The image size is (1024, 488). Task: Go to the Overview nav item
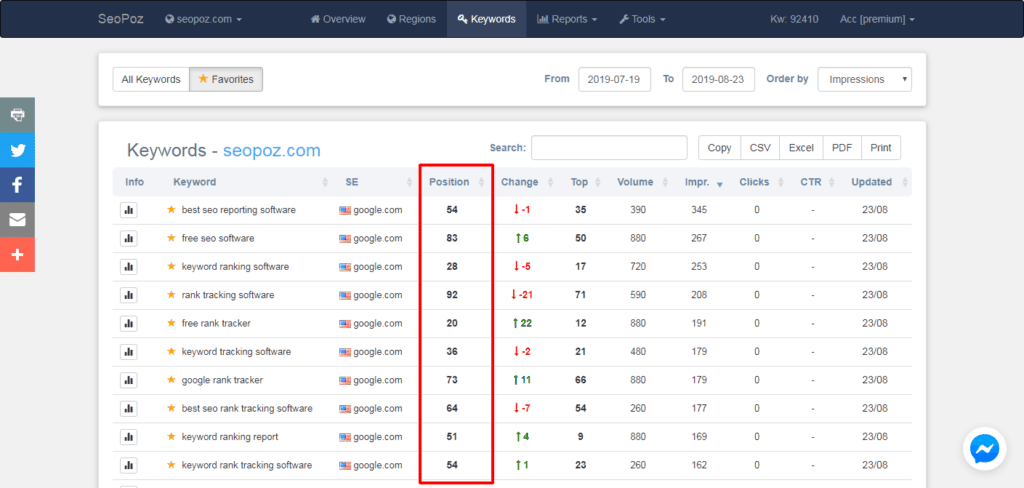[338, 19]
